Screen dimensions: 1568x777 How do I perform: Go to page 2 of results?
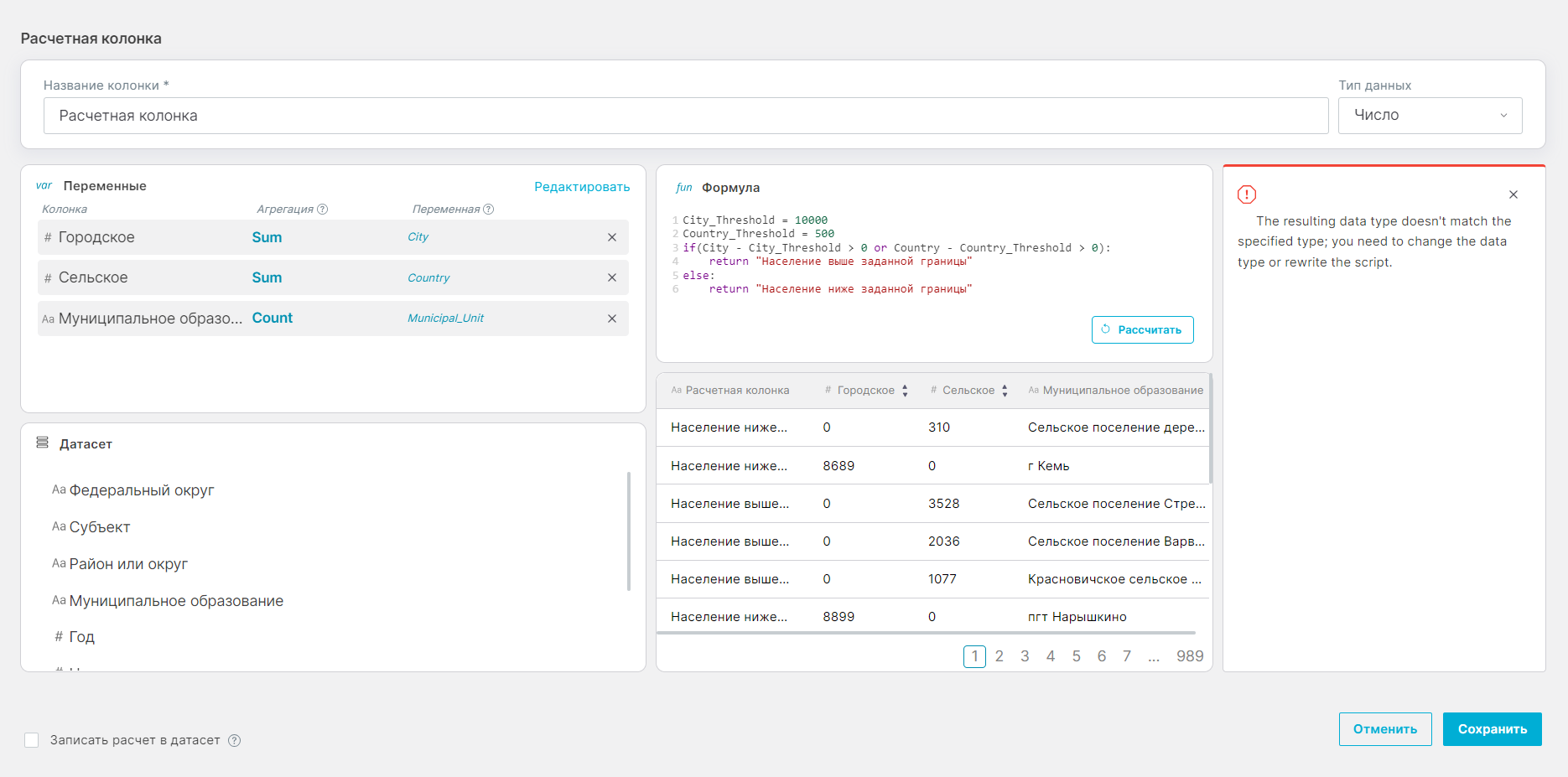tap(999, 656)
